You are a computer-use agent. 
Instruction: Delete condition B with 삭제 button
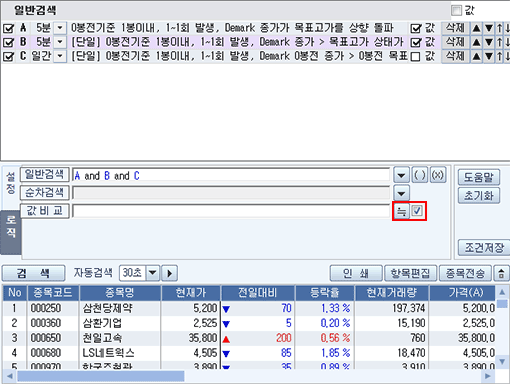click(x=455, y=42)
